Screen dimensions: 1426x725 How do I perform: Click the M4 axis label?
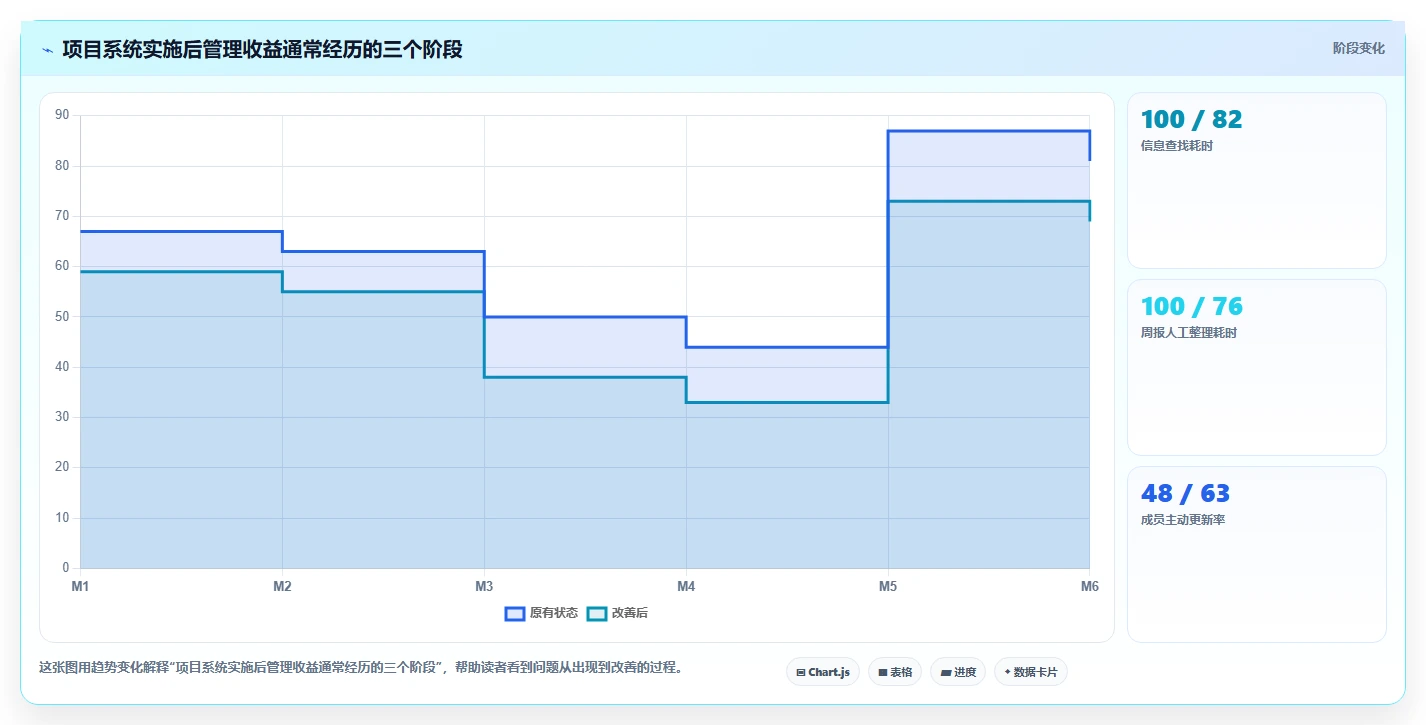pyautogui.click(x=686, y=586)
